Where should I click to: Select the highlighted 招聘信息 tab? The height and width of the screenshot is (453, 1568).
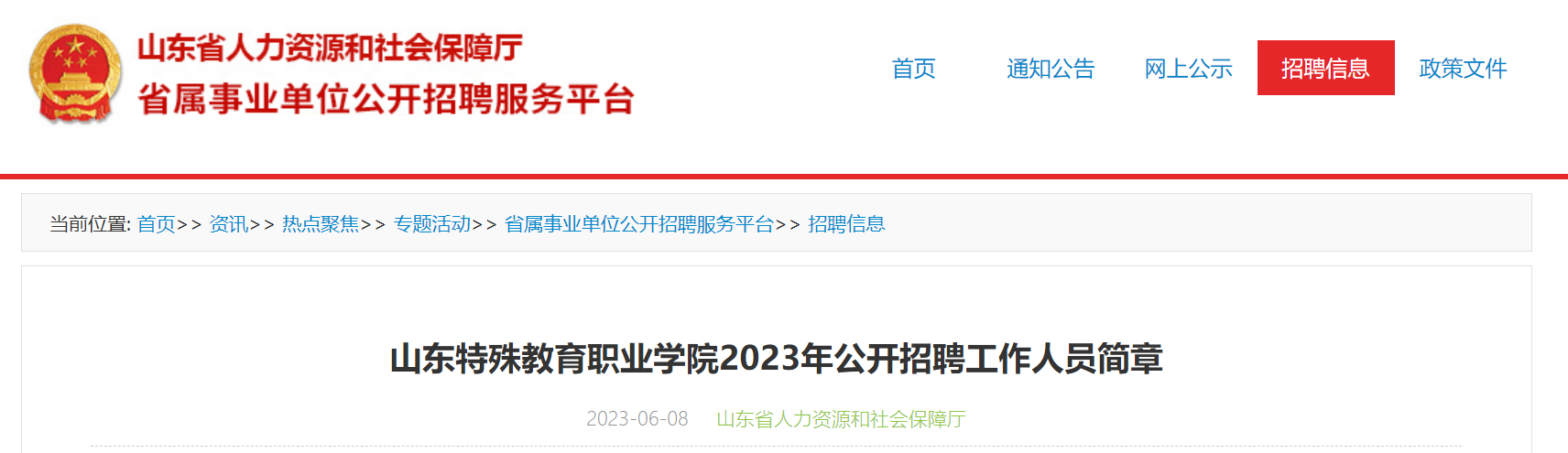click(1325, 68)
